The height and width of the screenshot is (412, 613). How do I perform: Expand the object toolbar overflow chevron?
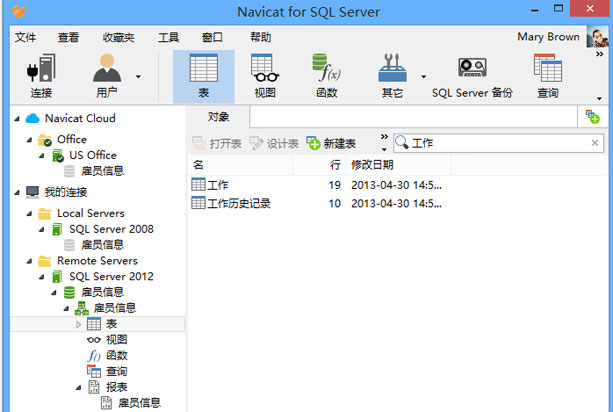[384, 136]
